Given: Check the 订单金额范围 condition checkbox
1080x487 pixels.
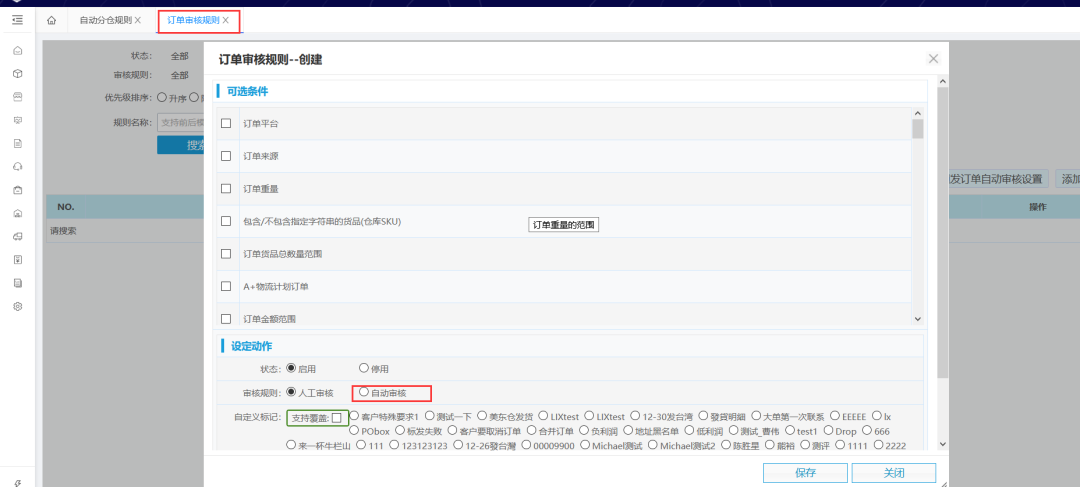Looking at the screenshot, I should (x=226, y=318).
